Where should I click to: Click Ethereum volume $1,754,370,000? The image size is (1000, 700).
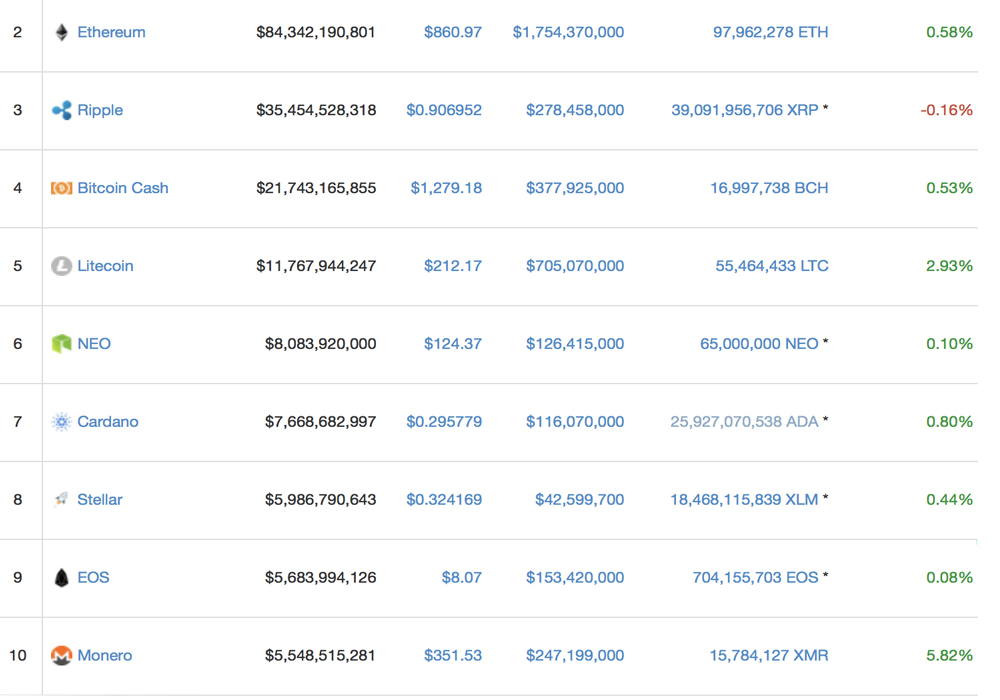tap(568, 32)
